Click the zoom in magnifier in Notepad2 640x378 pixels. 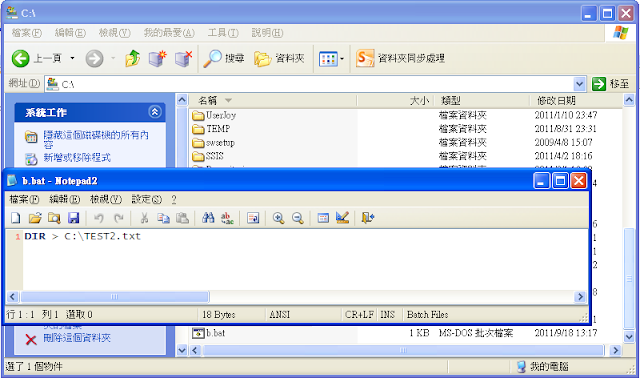(x=278, y=218)
